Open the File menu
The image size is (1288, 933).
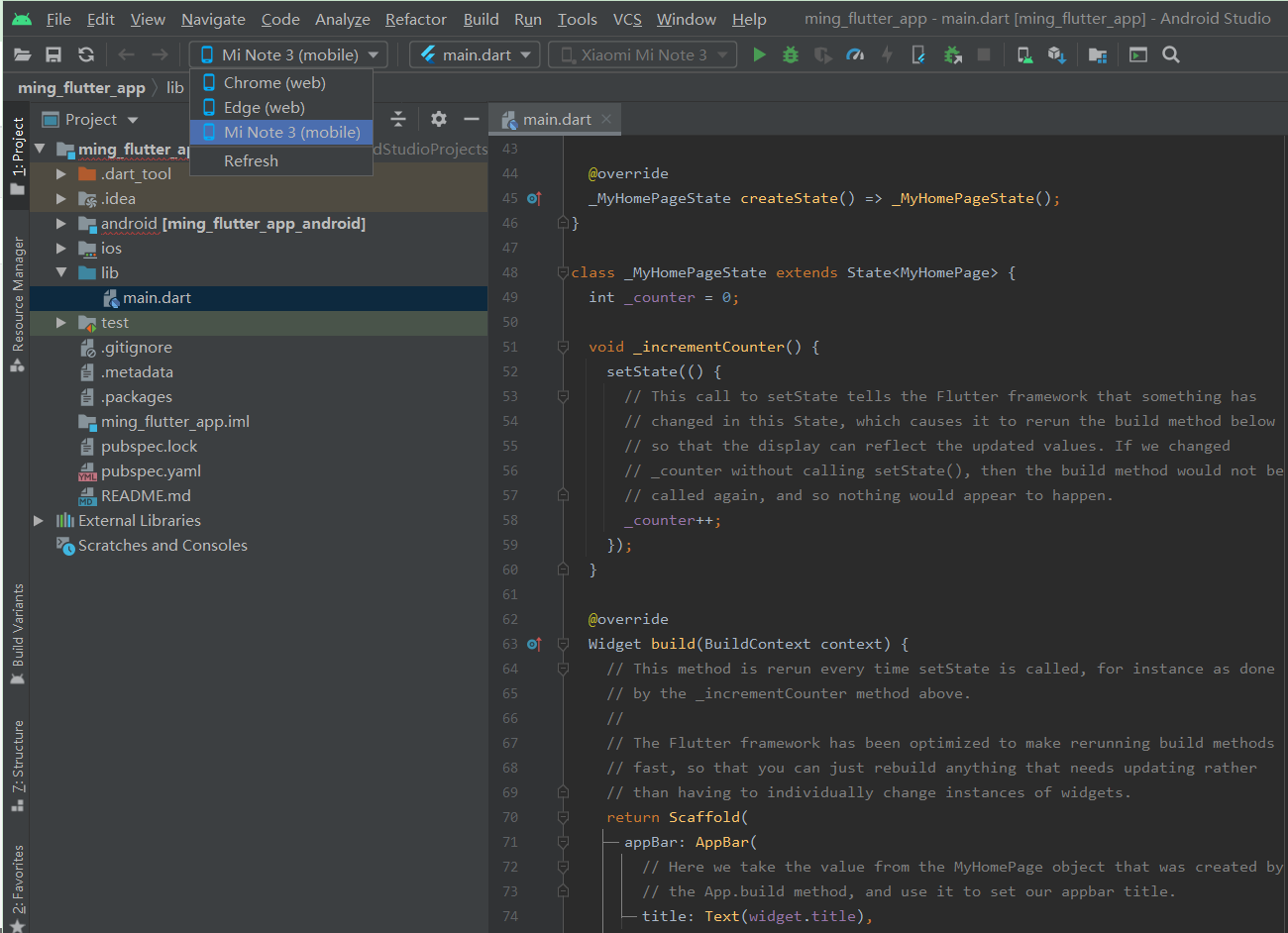(58, 20)
